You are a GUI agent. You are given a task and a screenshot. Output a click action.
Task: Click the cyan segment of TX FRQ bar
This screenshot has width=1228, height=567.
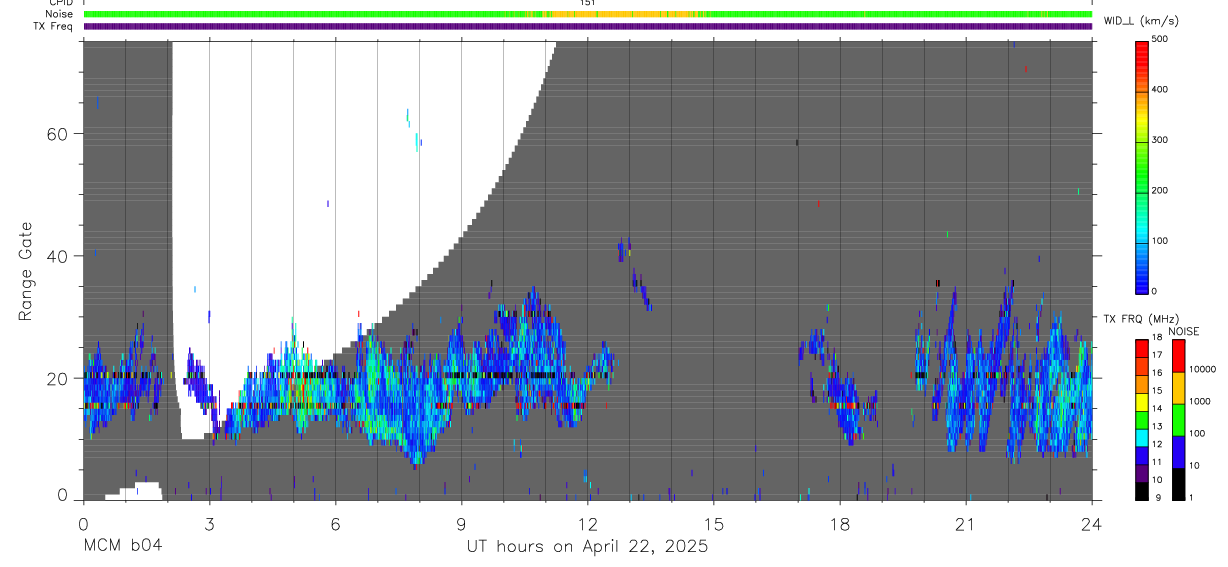pyautogui.click(x=1142, y=438)
